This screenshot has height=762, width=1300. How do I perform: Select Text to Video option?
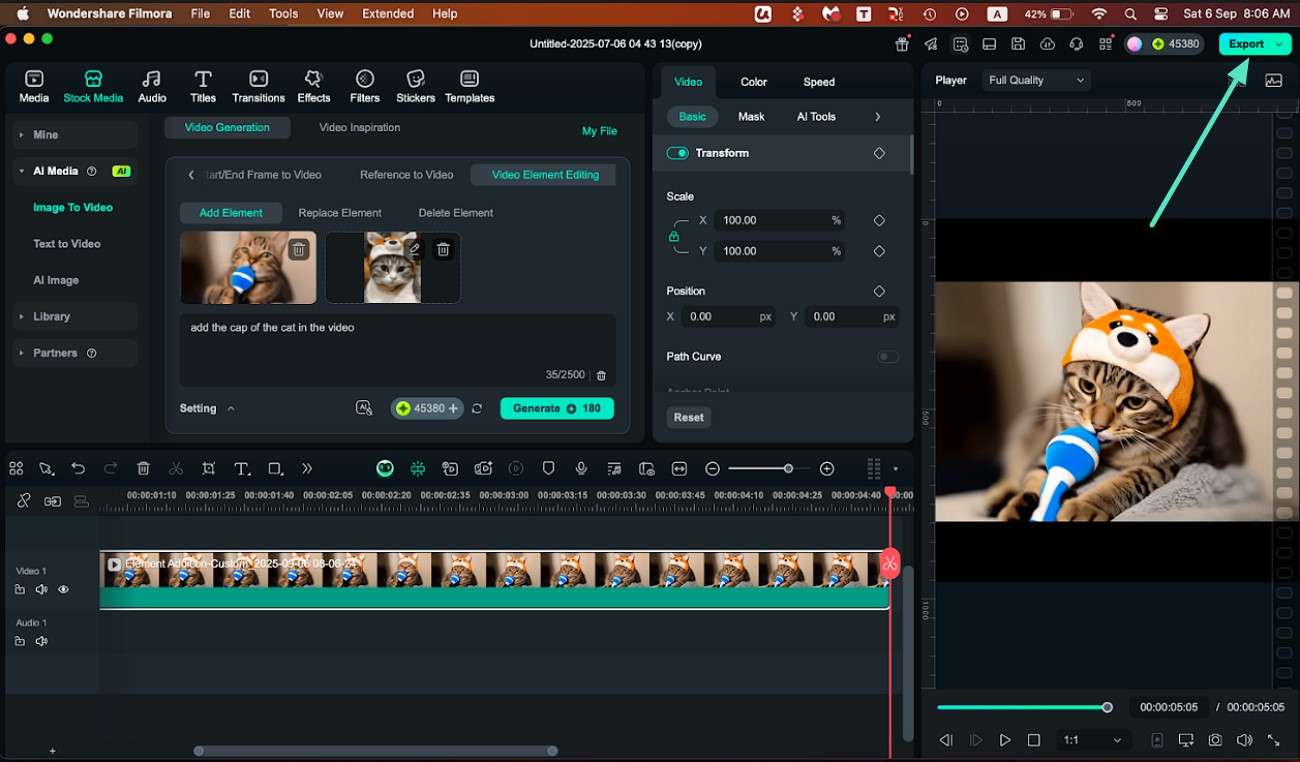67,244
